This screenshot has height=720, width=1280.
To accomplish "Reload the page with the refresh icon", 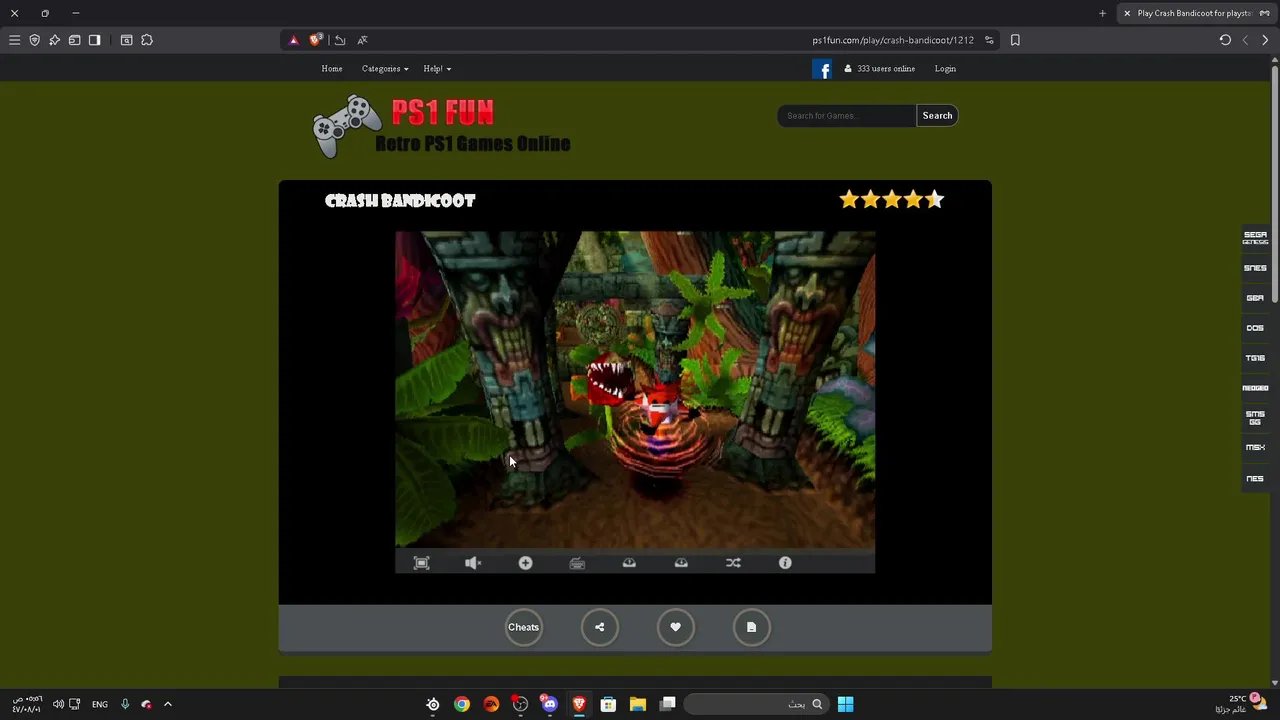I will click(x=1225, y=40).
